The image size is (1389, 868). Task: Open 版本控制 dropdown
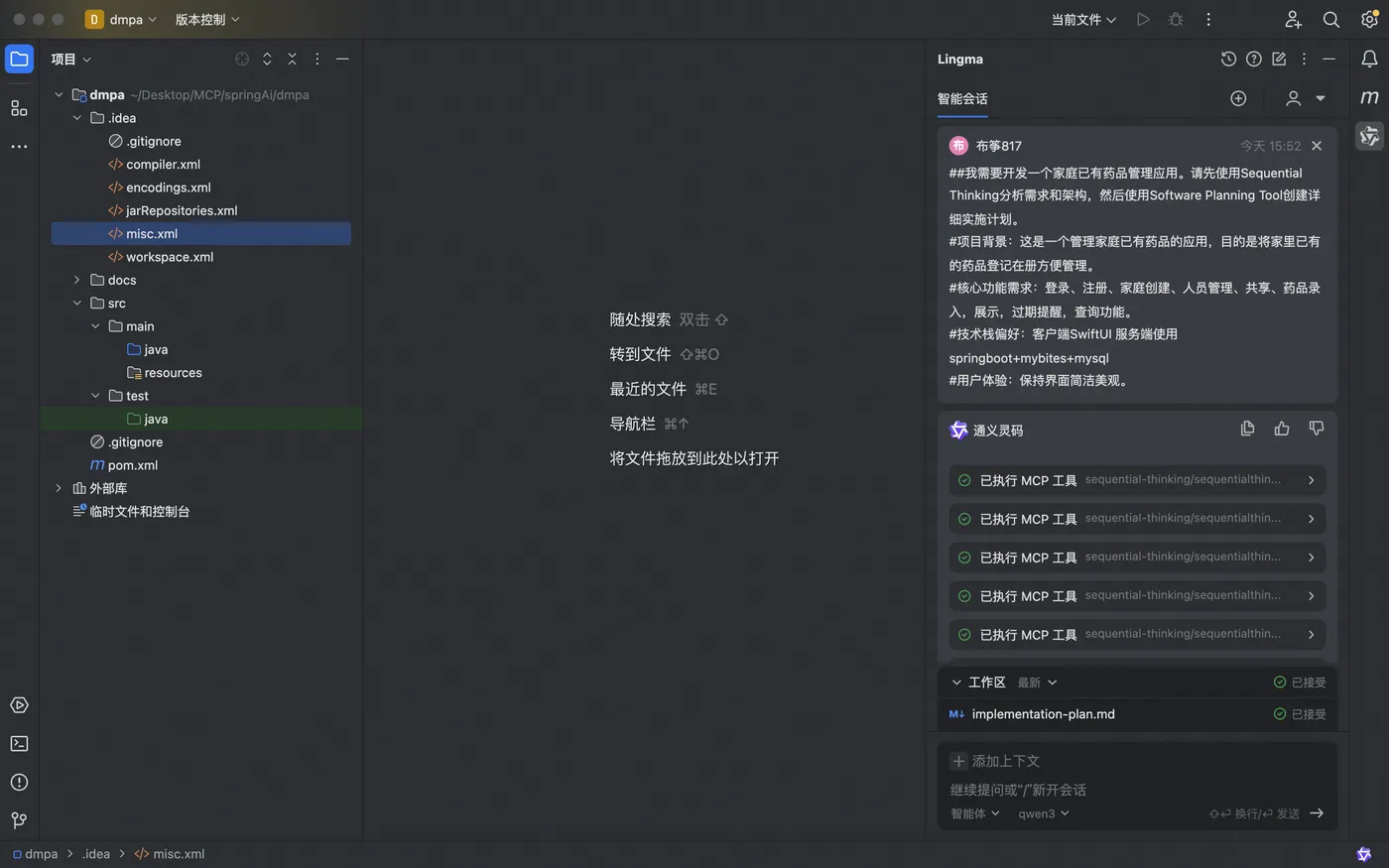pos(207,19)
